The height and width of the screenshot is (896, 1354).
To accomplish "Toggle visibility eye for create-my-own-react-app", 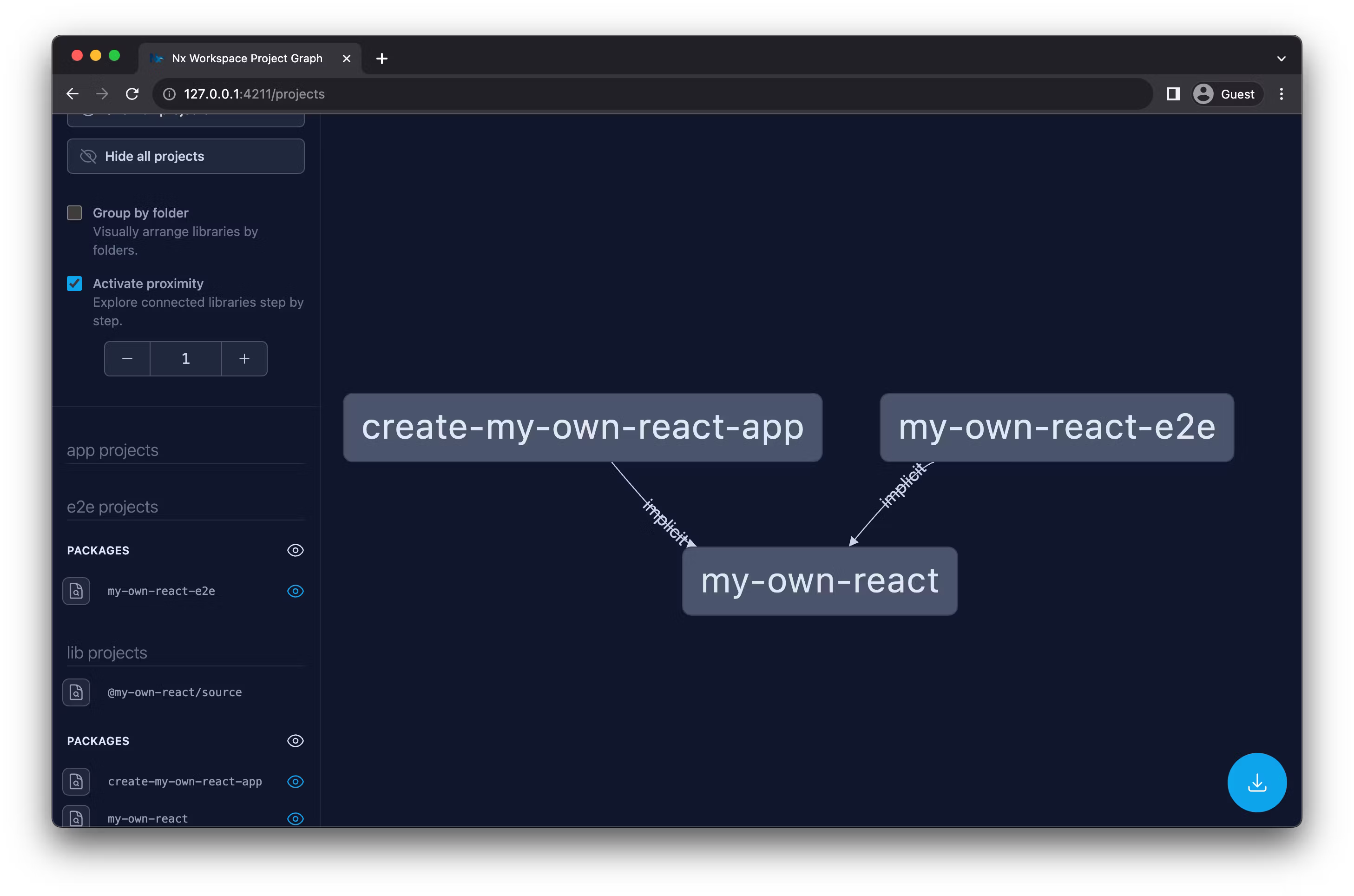I will 295,781.
